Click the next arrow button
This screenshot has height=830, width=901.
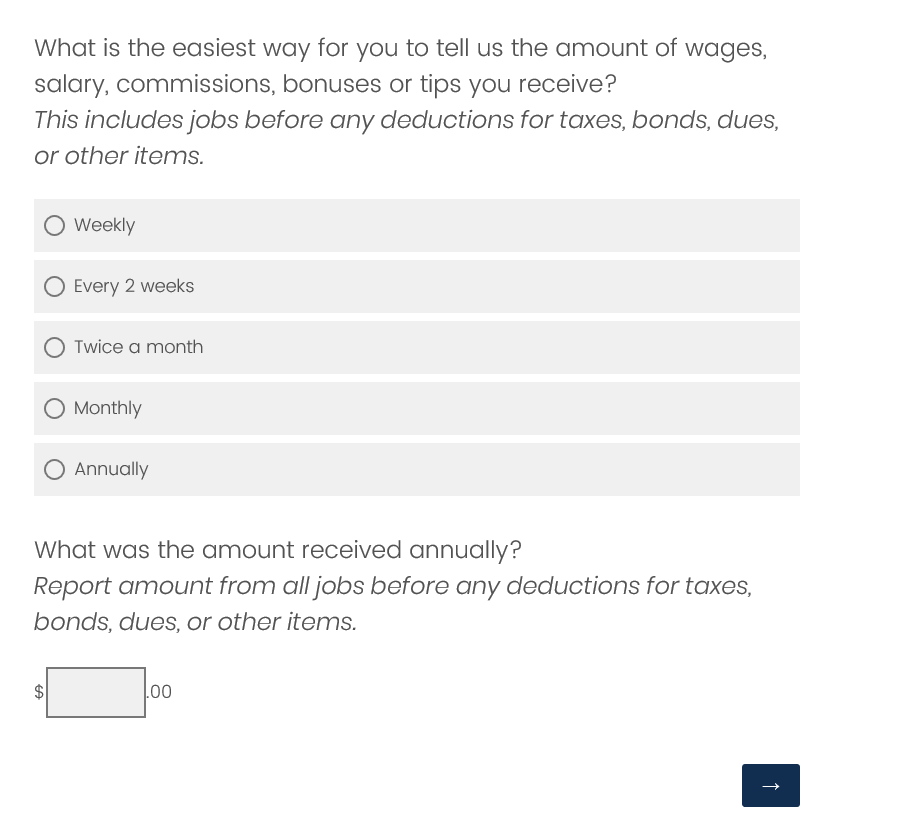pyautogui.click(x=770, y=785)
